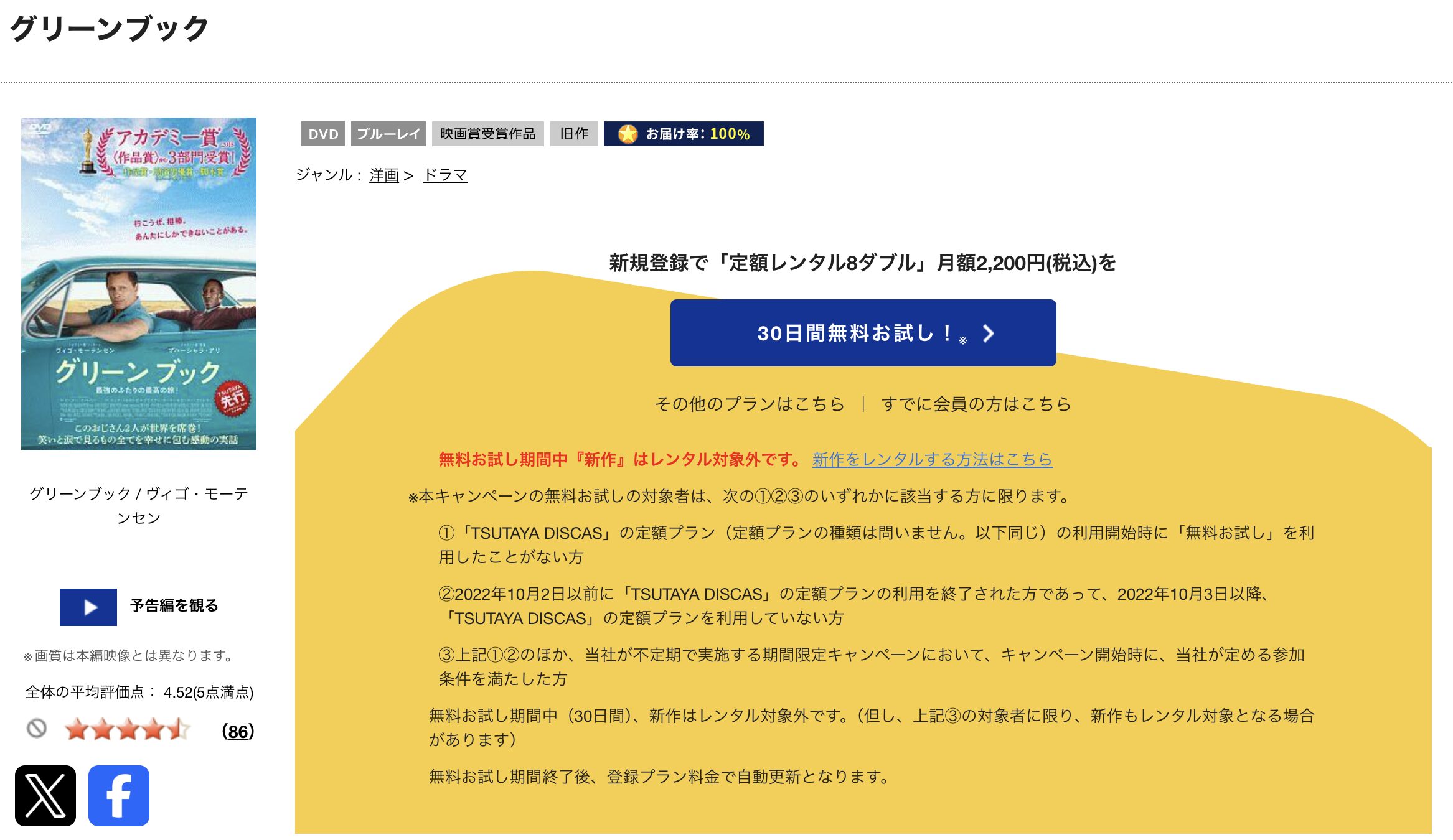Viewport: 1453px width, 840px height.
Task: Open the 86 reviews count link
Action: pos(238,731)
